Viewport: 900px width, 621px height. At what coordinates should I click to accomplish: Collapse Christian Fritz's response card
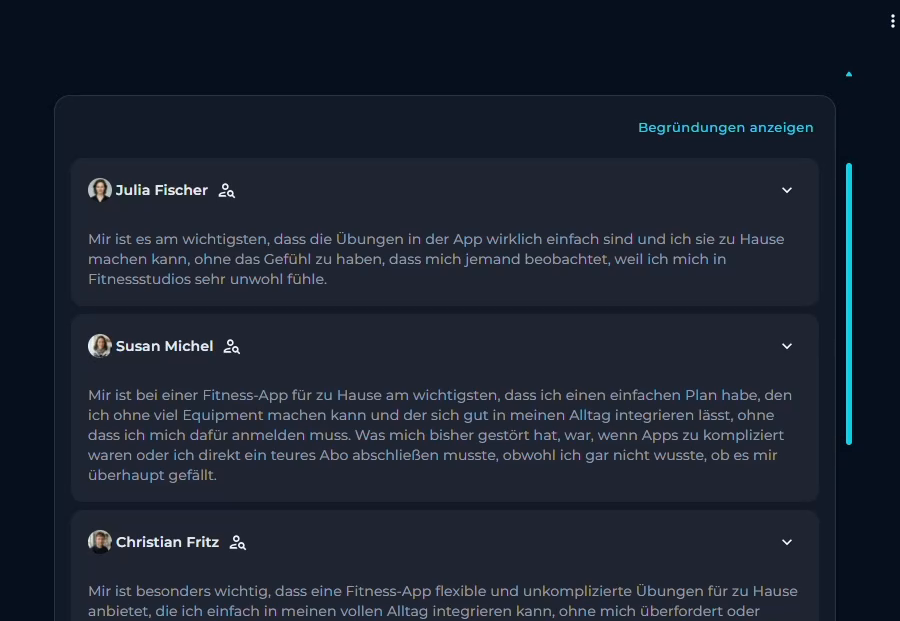pos(787,542)
